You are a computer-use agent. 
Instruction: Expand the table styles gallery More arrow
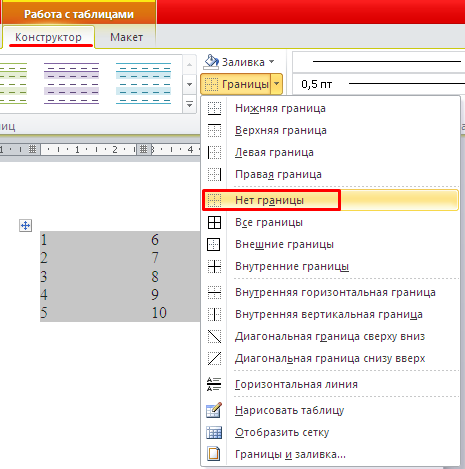coord(189,105)
